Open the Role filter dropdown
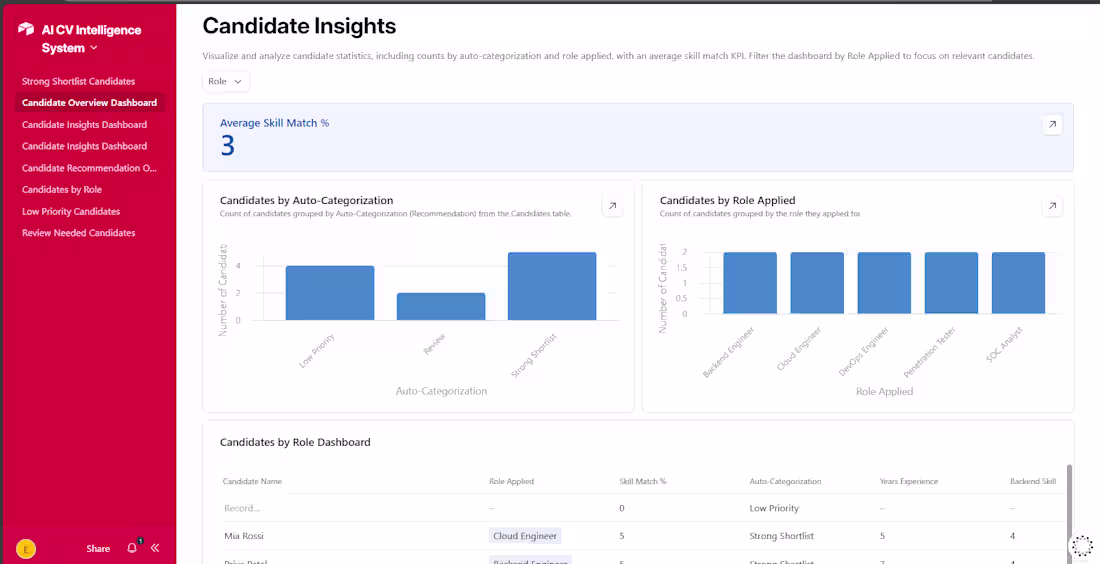This screenshot has width=1100, height=564. tap(226, 81)
